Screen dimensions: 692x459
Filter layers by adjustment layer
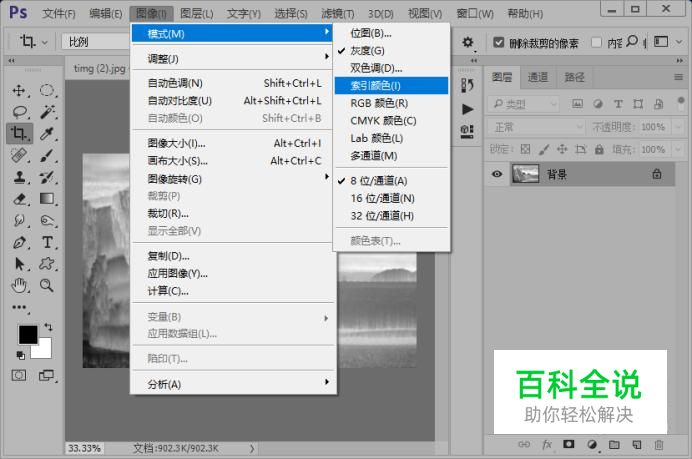click(598, 104)
